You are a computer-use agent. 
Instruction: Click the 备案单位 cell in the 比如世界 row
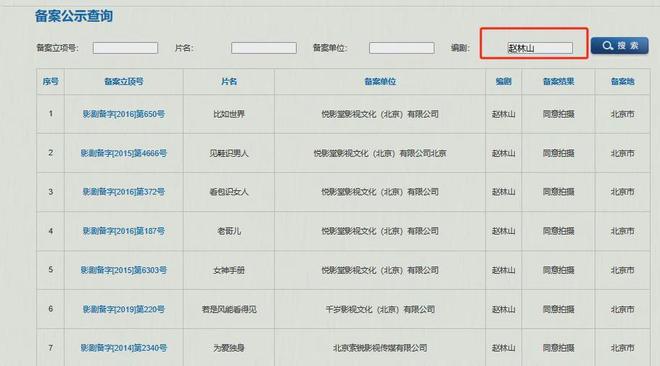tap(380, 114)
